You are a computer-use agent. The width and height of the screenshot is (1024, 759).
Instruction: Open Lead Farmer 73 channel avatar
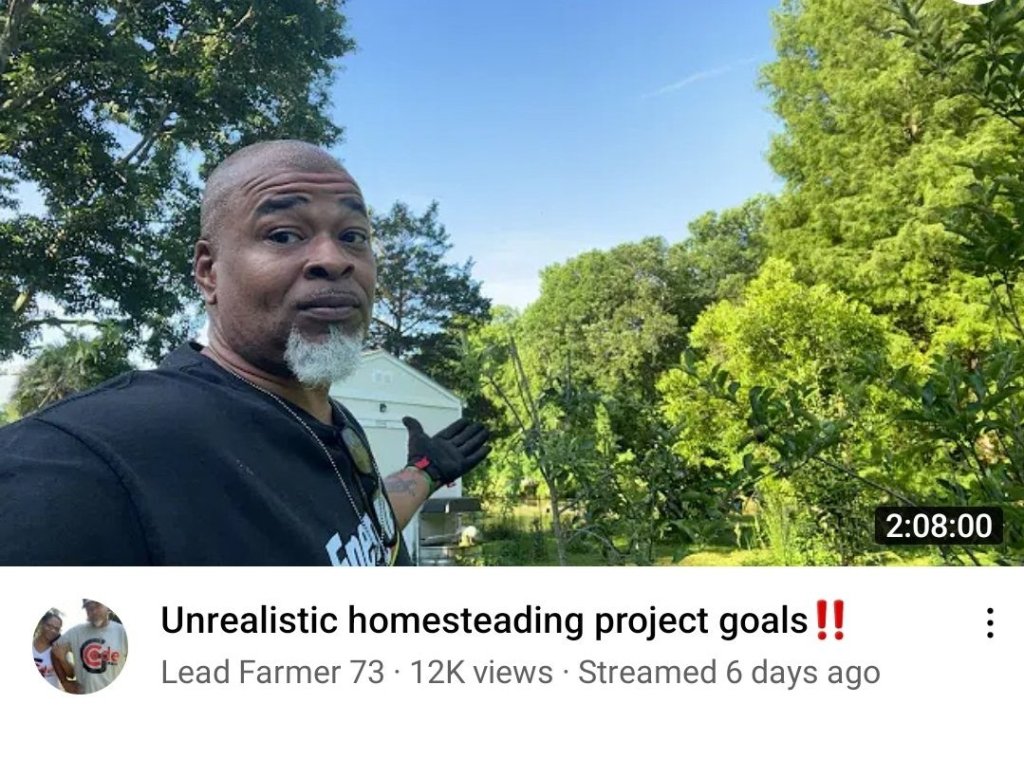coord(80,646)
